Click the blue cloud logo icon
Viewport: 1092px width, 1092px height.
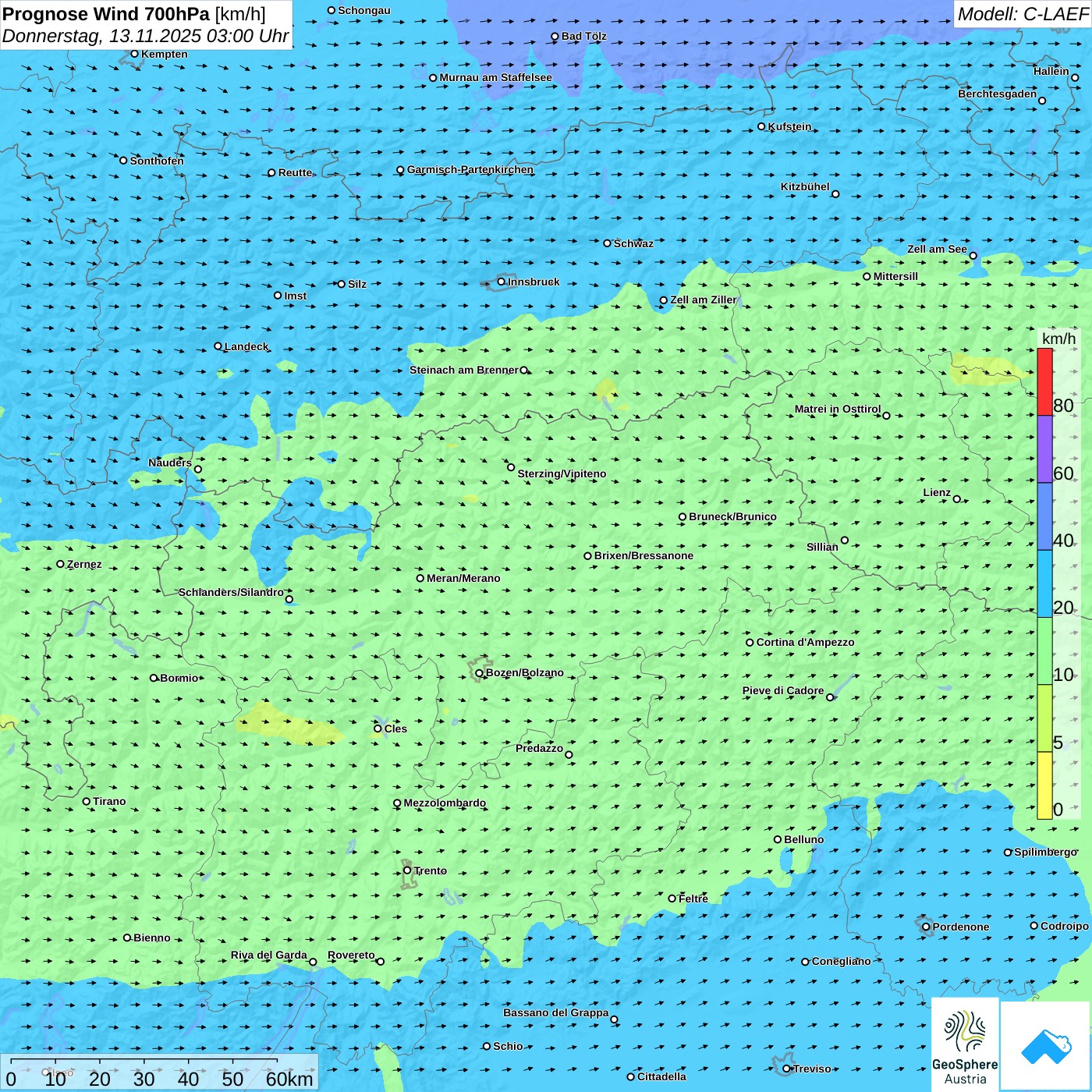[1046, 1046]
